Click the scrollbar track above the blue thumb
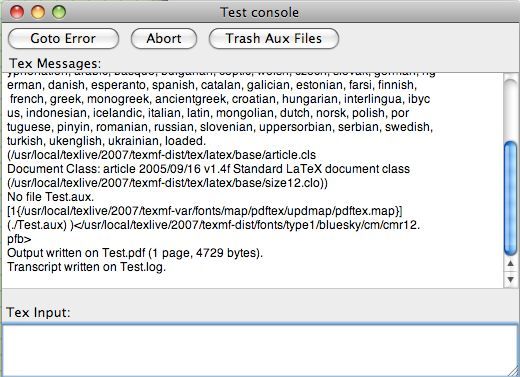This screenshot has width=520, height=377. pyautogui.click(x=510, y=108)
